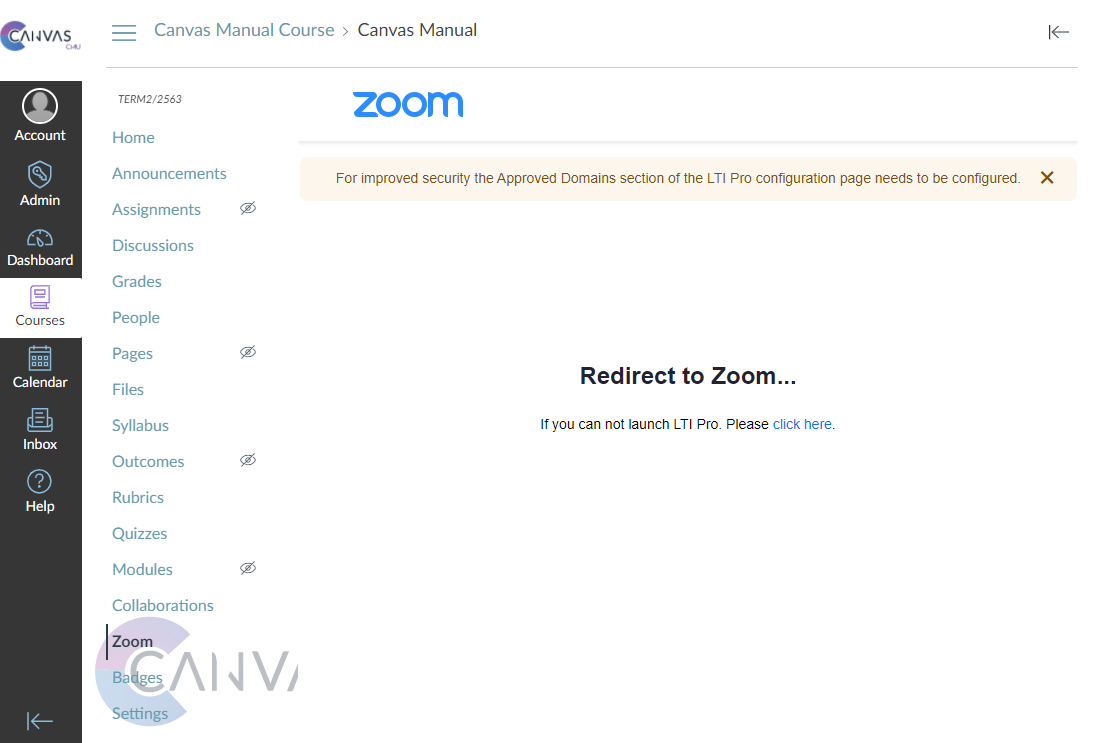Open the Inbox icon
Screen dimensions: 1095x743
coord(40,420)
